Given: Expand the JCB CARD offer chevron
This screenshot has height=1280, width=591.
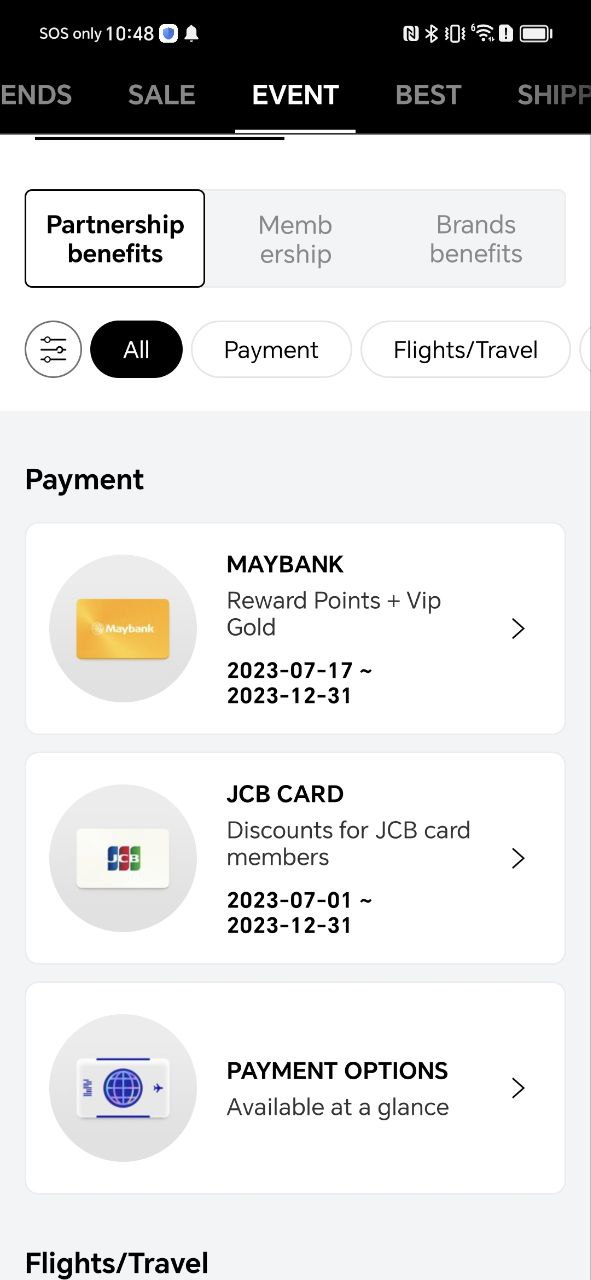Looking at the screenshot, I should click(x=518, y=858).
